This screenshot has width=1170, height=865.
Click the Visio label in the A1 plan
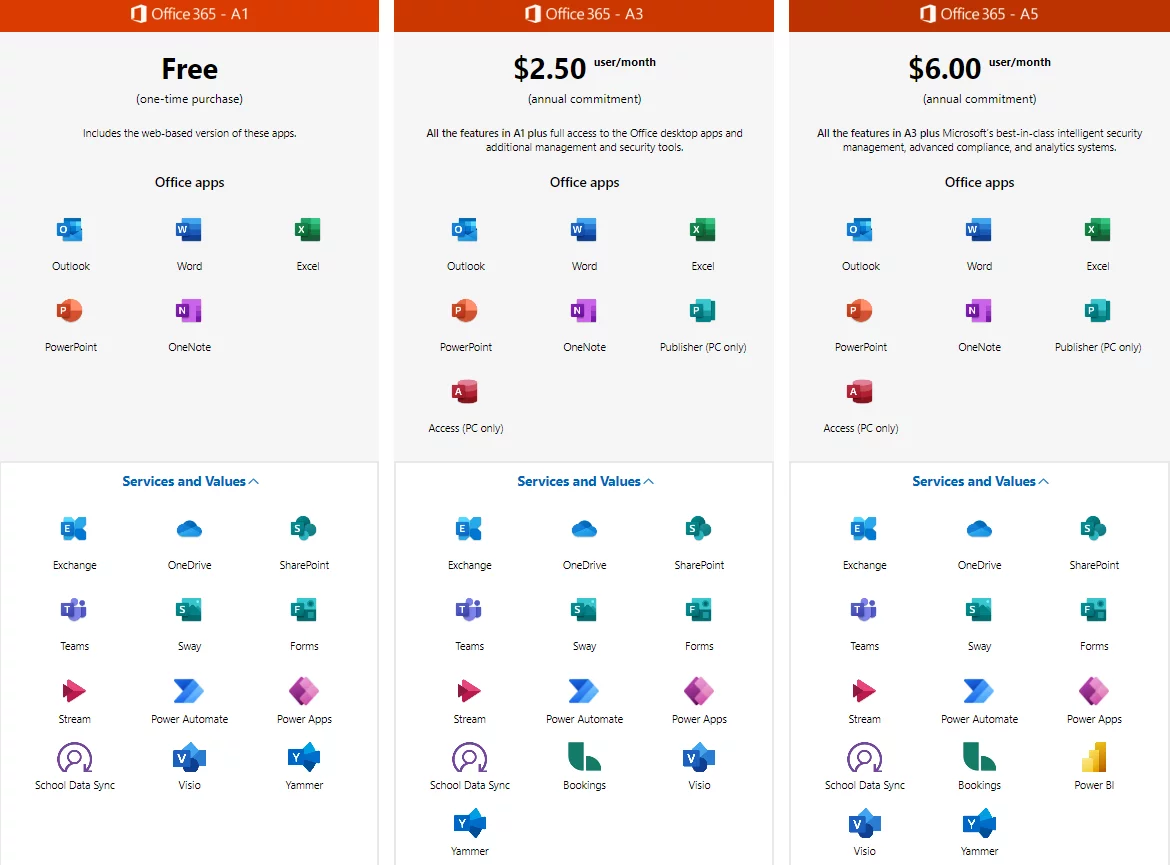click(189, 785)
